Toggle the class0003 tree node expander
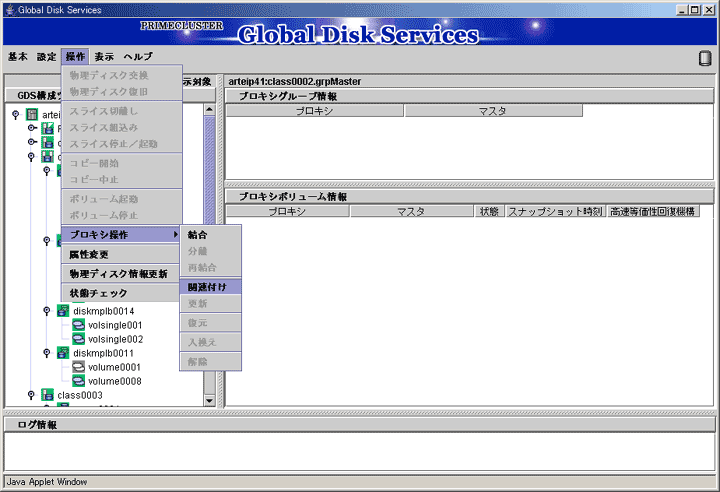 tap(31, 395)
